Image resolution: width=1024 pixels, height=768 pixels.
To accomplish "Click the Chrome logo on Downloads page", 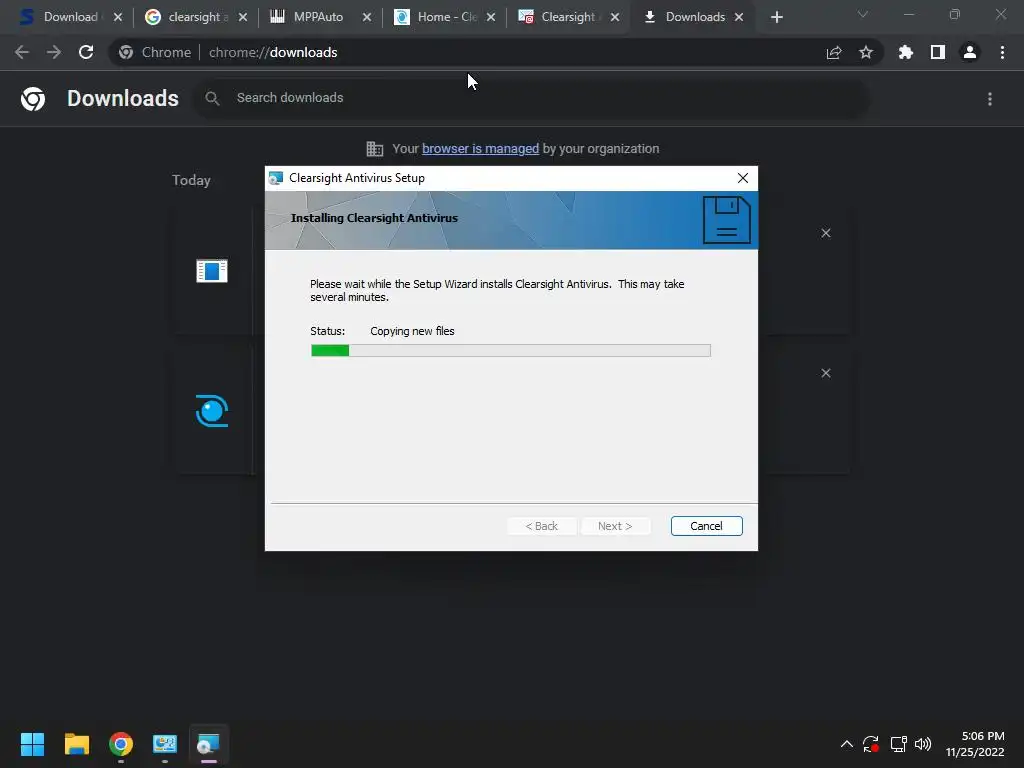I will 33,99.
